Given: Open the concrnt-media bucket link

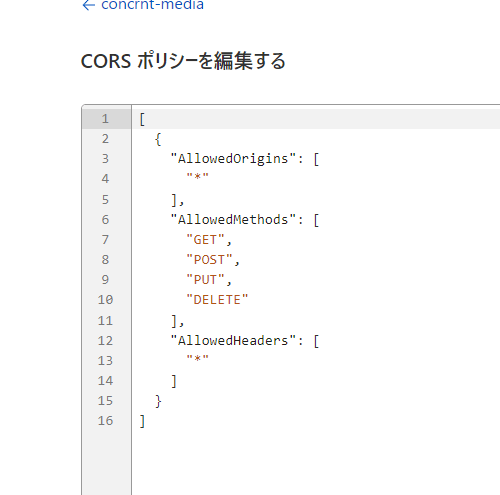Looking at the screenshot, I should [x=152, y=5].
